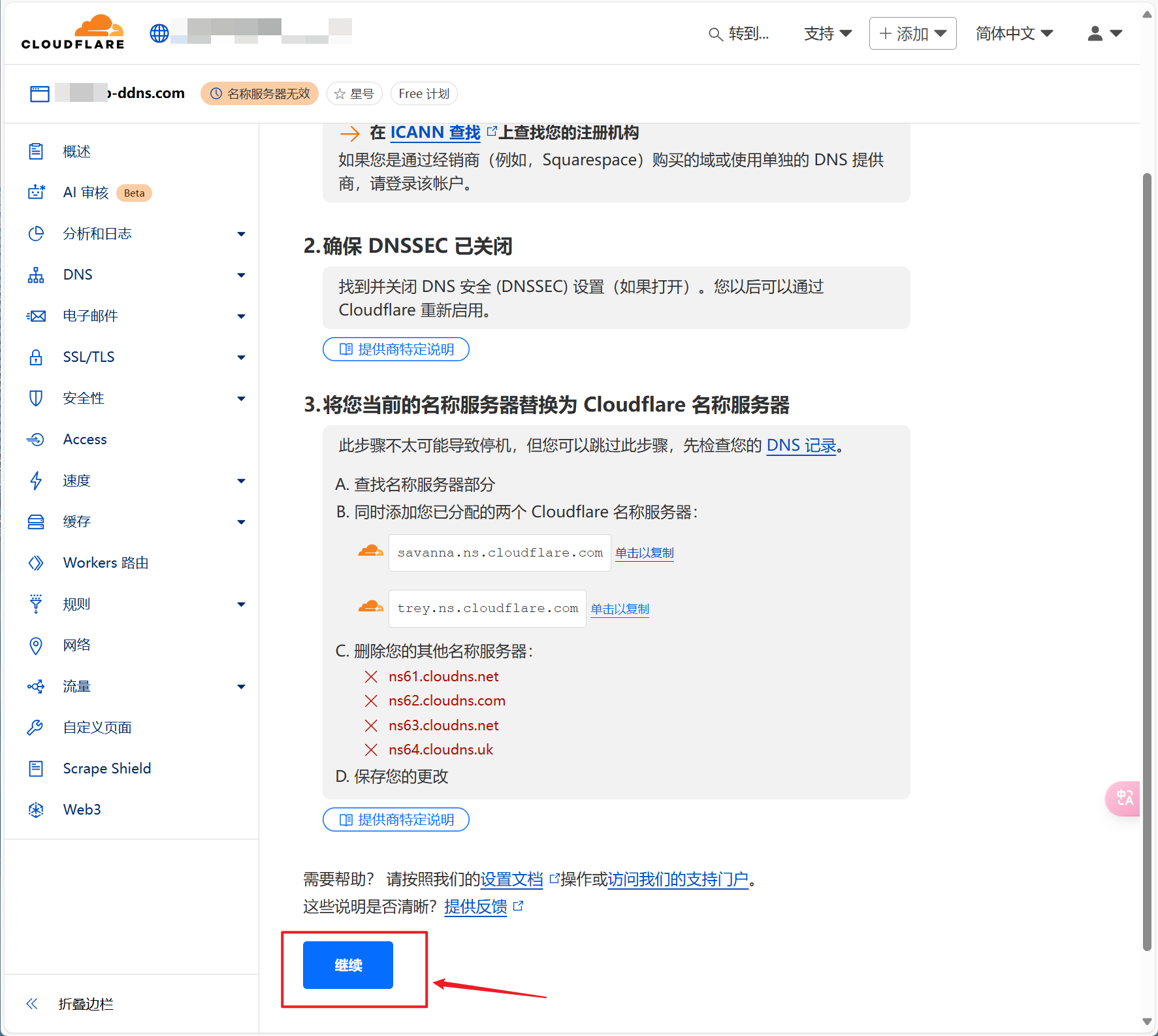Open the 简体中文 language dropdown
Image resolution: width=1158 pixels, height=1036 pixels.
1014,33
